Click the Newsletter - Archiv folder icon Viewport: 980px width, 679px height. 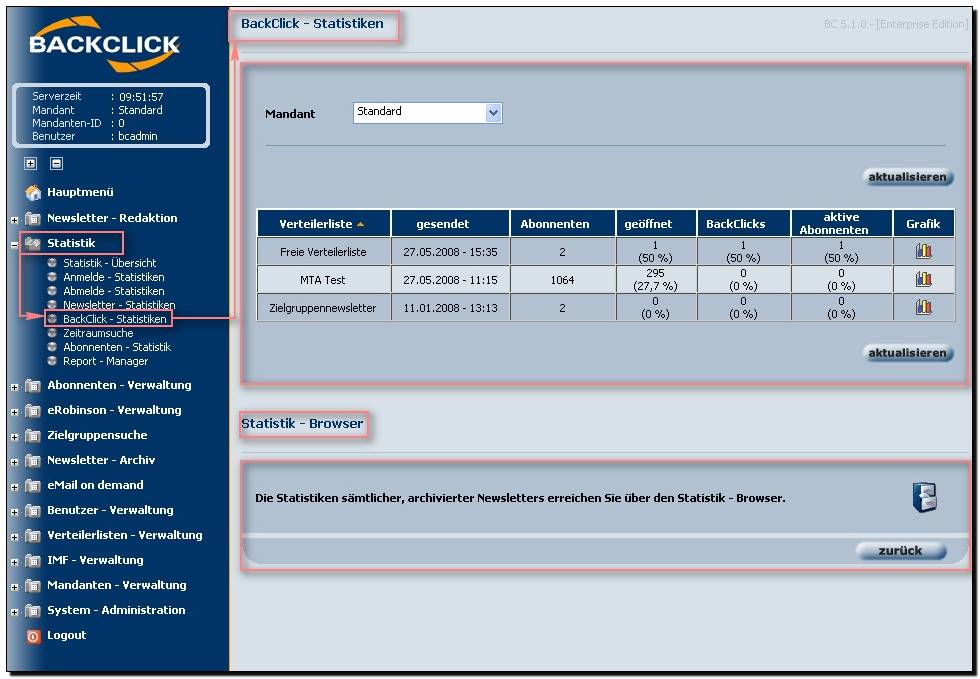32,460
